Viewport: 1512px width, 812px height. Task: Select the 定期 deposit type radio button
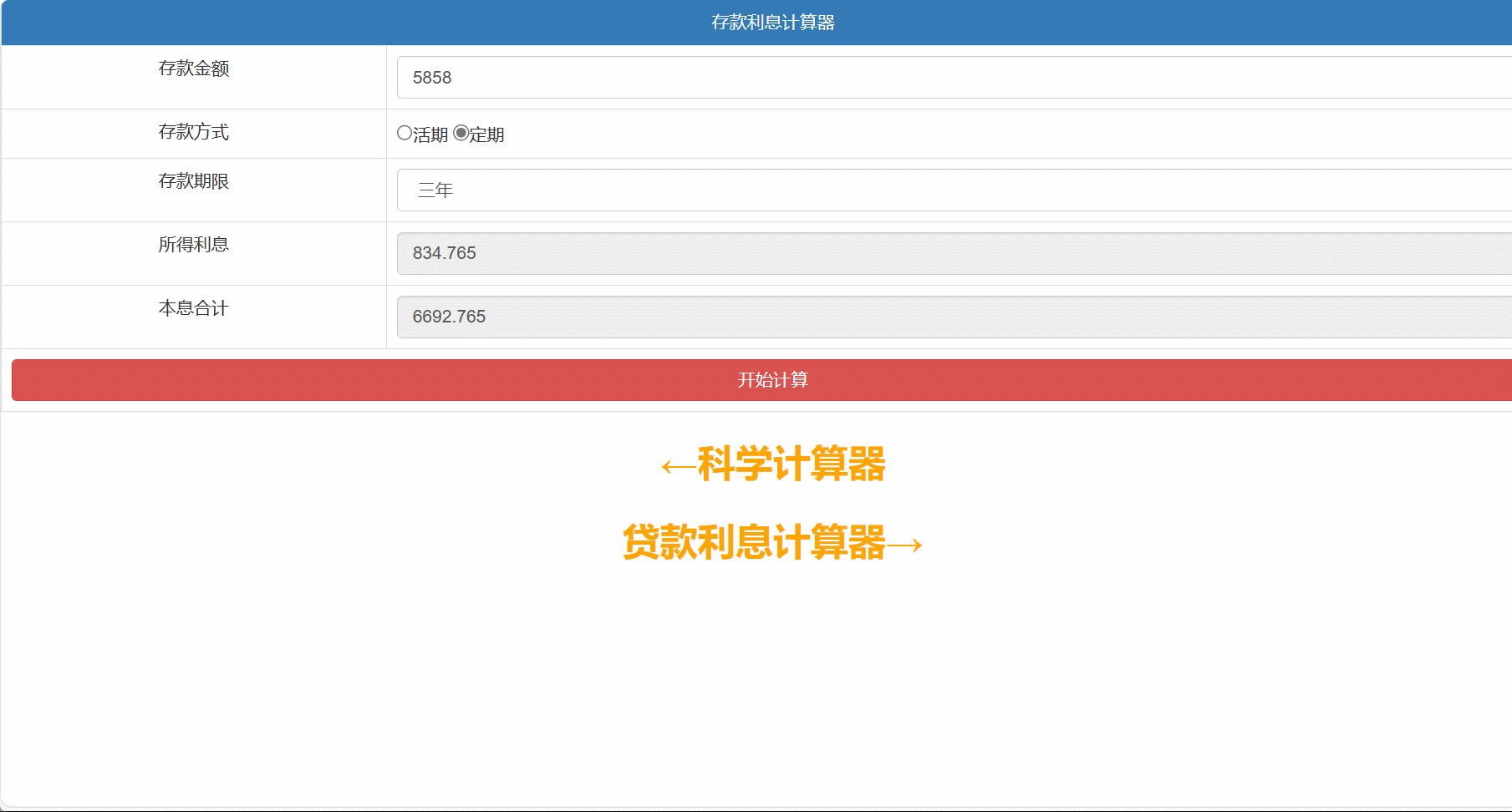(461, 132)
